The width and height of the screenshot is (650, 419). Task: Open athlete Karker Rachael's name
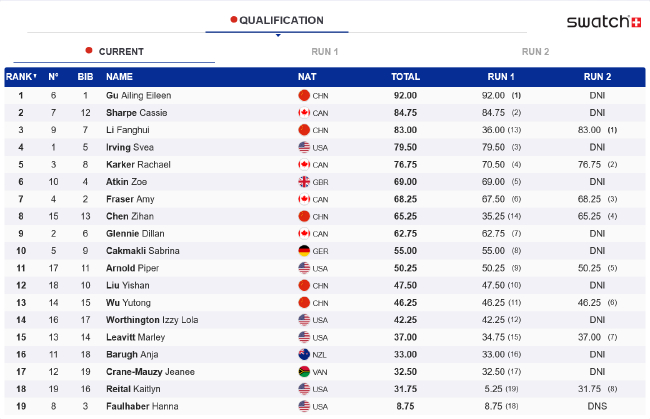point(139,164)
